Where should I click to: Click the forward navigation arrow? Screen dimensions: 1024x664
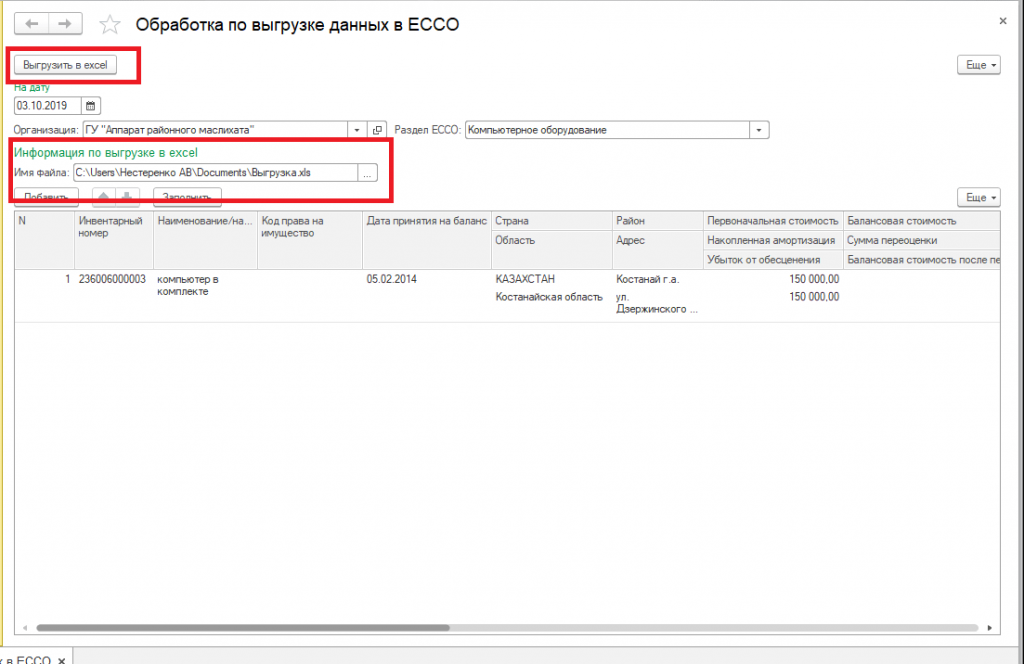click(x=65, y=23)
